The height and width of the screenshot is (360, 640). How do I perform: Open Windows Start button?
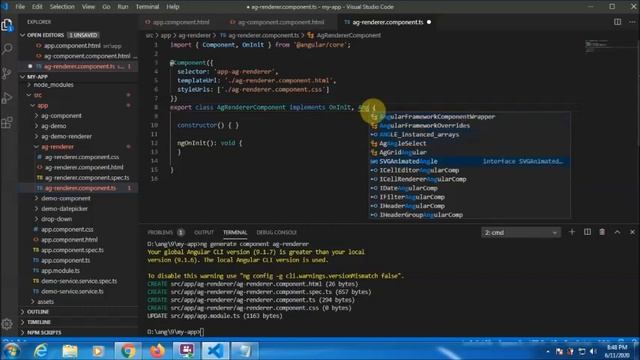[x=11, y=351]
